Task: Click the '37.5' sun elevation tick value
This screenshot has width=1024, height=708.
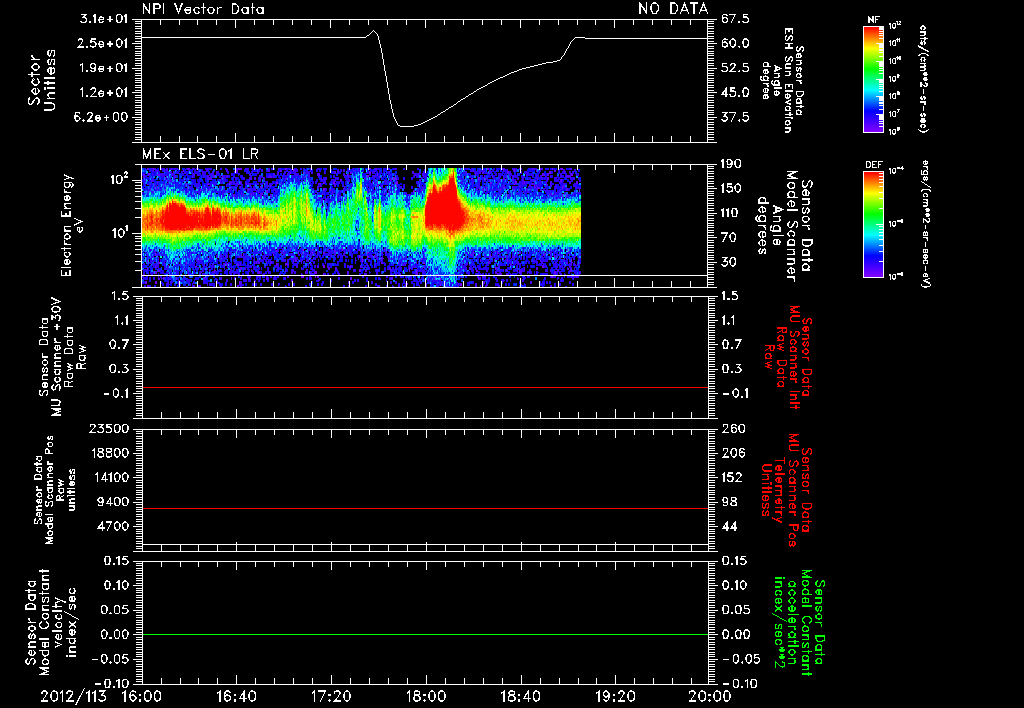Action: click(735, 118)
